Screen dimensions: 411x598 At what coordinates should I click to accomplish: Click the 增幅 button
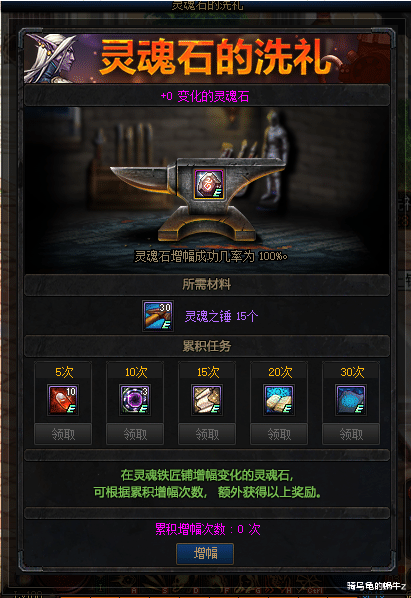point(205,553)
